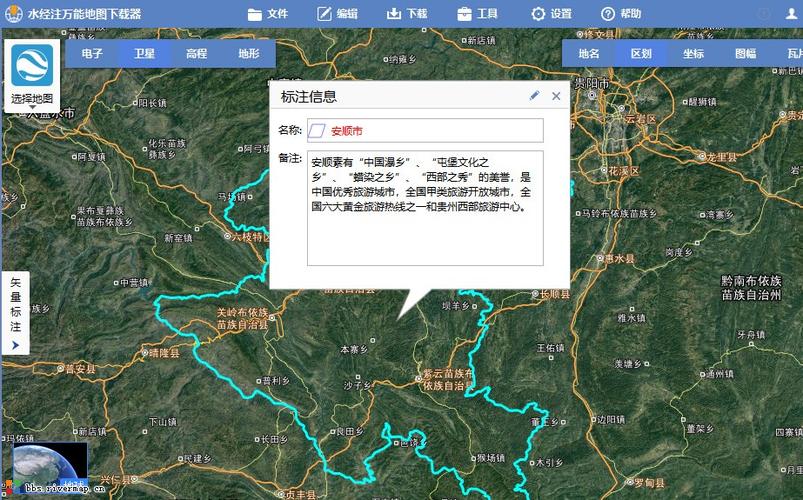Image resolution: width=803 pixels, height=500 pixels.
Task: Click the 普安县 map label
Action: [80, 369]
